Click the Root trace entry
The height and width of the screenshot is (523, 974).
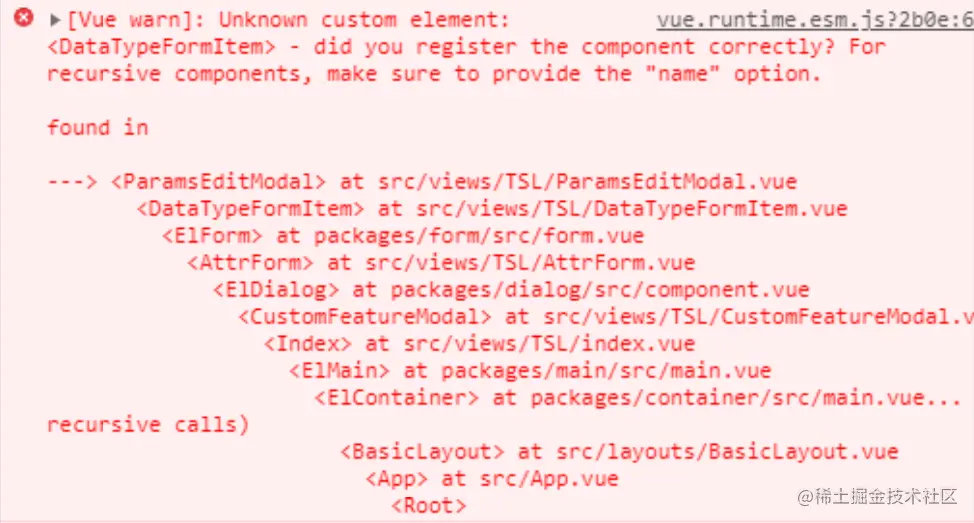429,506
